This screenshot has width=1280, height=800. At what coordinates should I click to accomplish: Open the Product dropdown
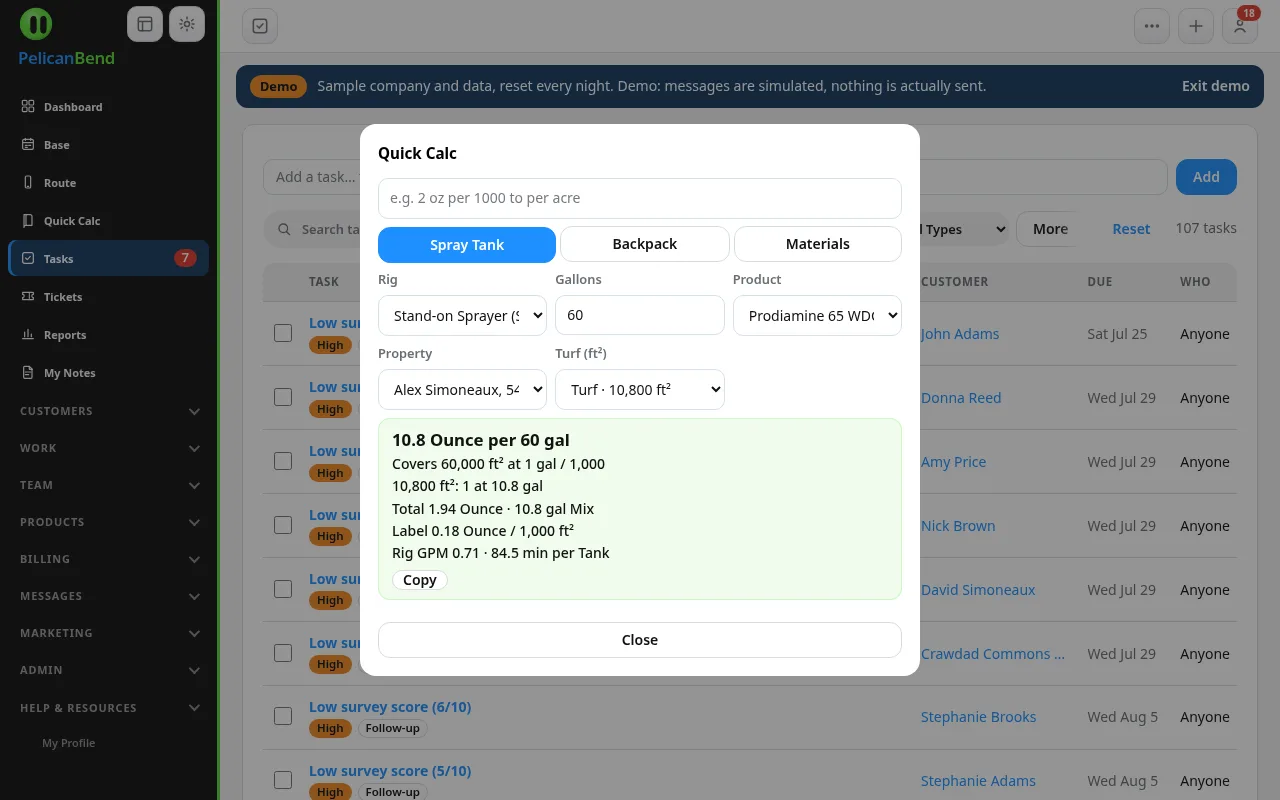tap(817, 315)
